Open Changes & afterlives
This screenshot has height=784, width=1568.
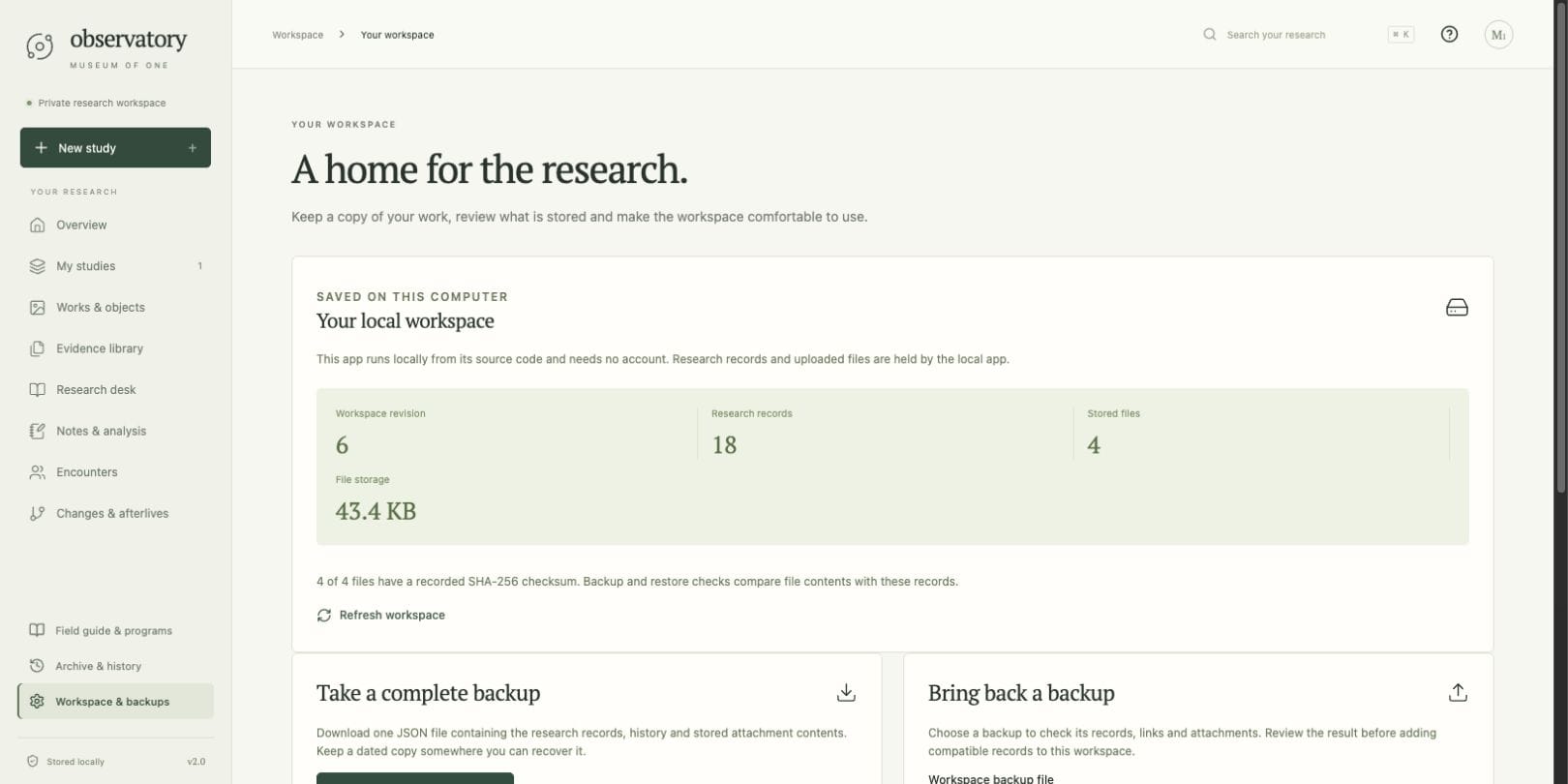tap(115, 514)
